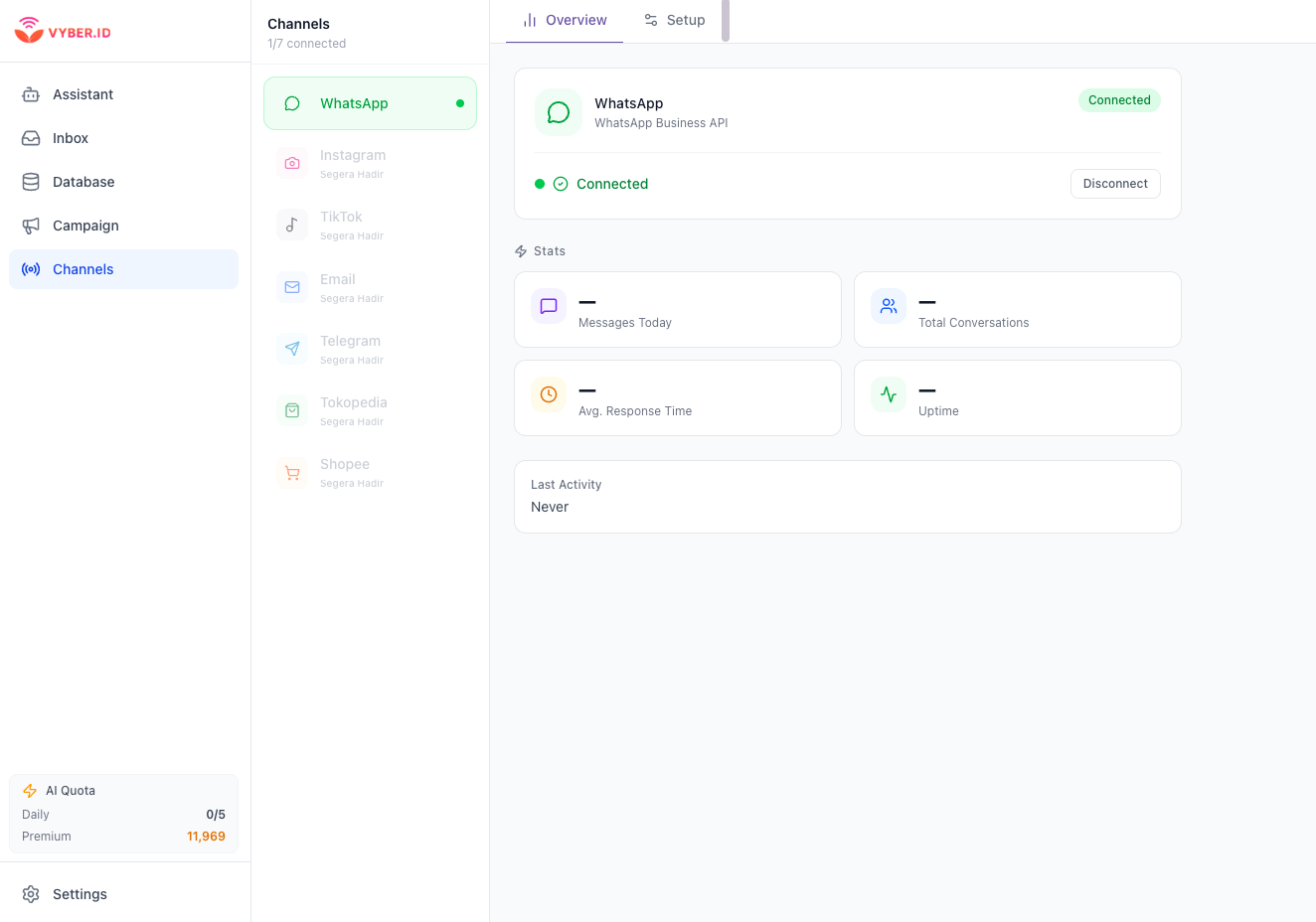Click the Never last activity value
Viewport: 1316px width, 922px height.
[x=550, y=507]
